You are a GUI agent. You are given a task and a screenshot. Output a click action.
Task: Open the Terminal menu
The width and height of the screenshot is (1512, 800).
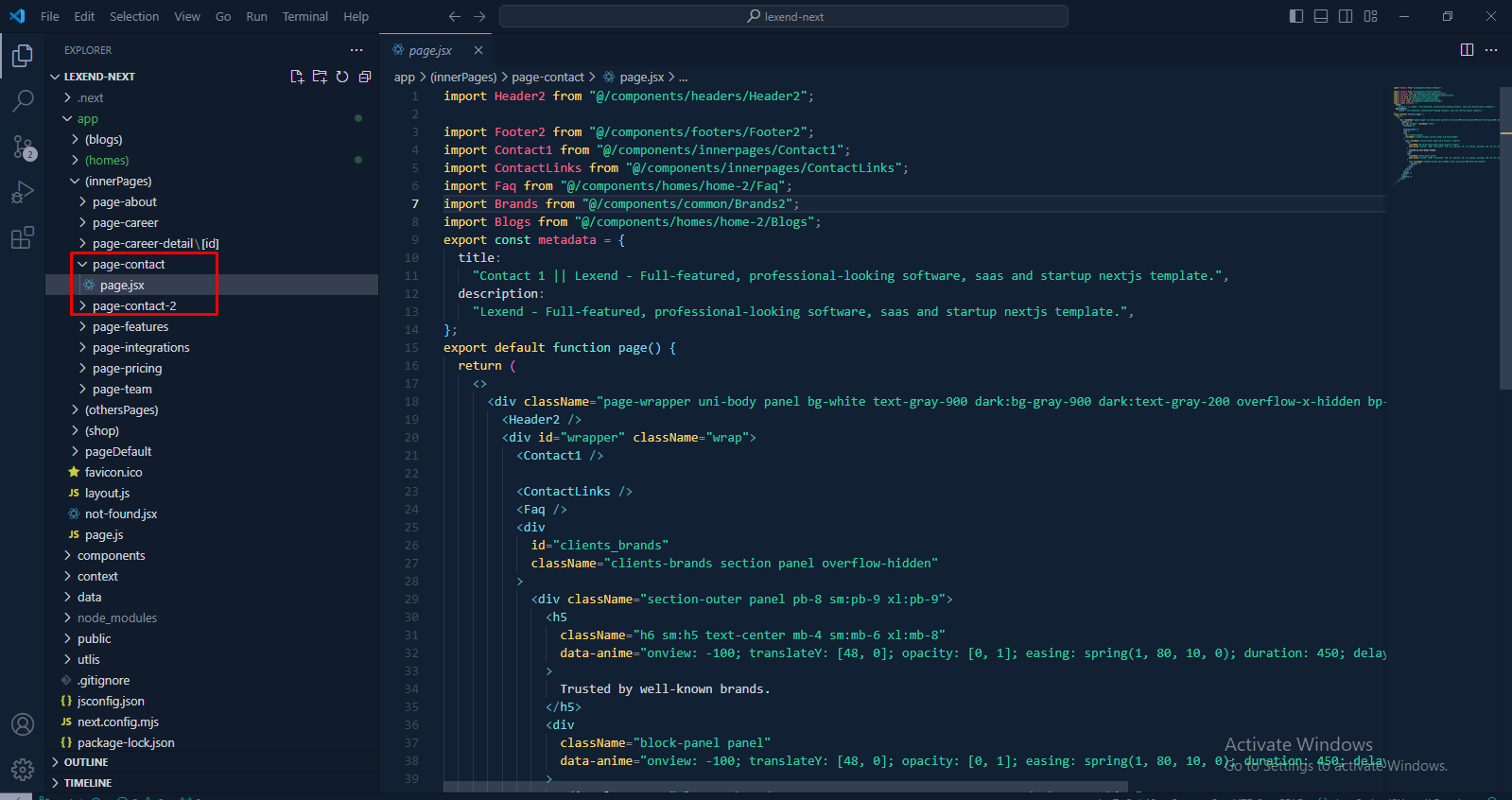(304, 16)
